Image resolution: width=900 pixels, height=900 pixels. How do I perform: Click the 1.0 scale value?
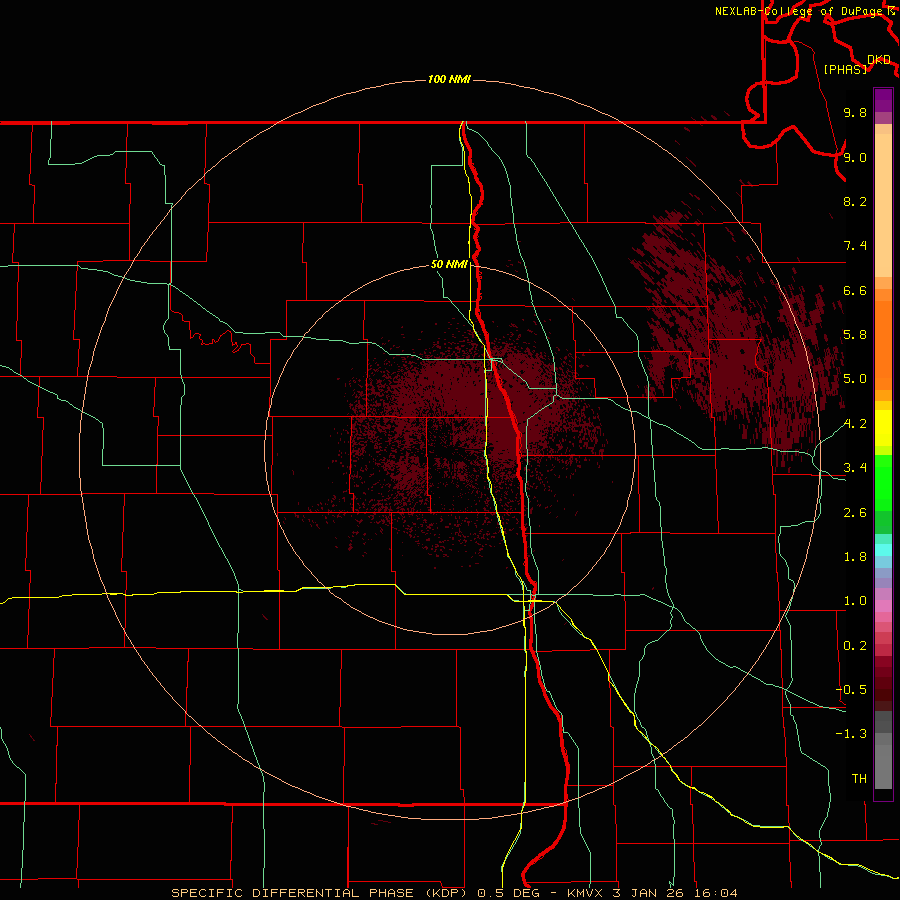click(855, 601)
